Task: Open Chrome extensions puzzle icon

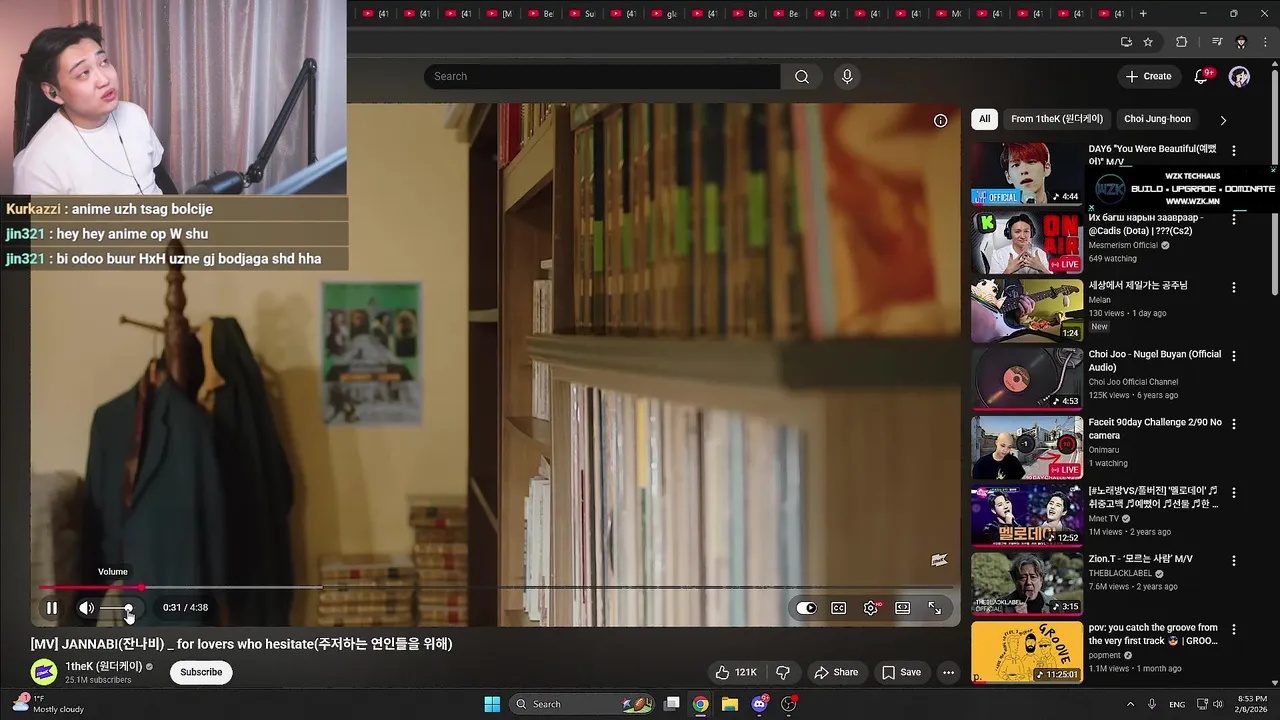Action: 1181,42
